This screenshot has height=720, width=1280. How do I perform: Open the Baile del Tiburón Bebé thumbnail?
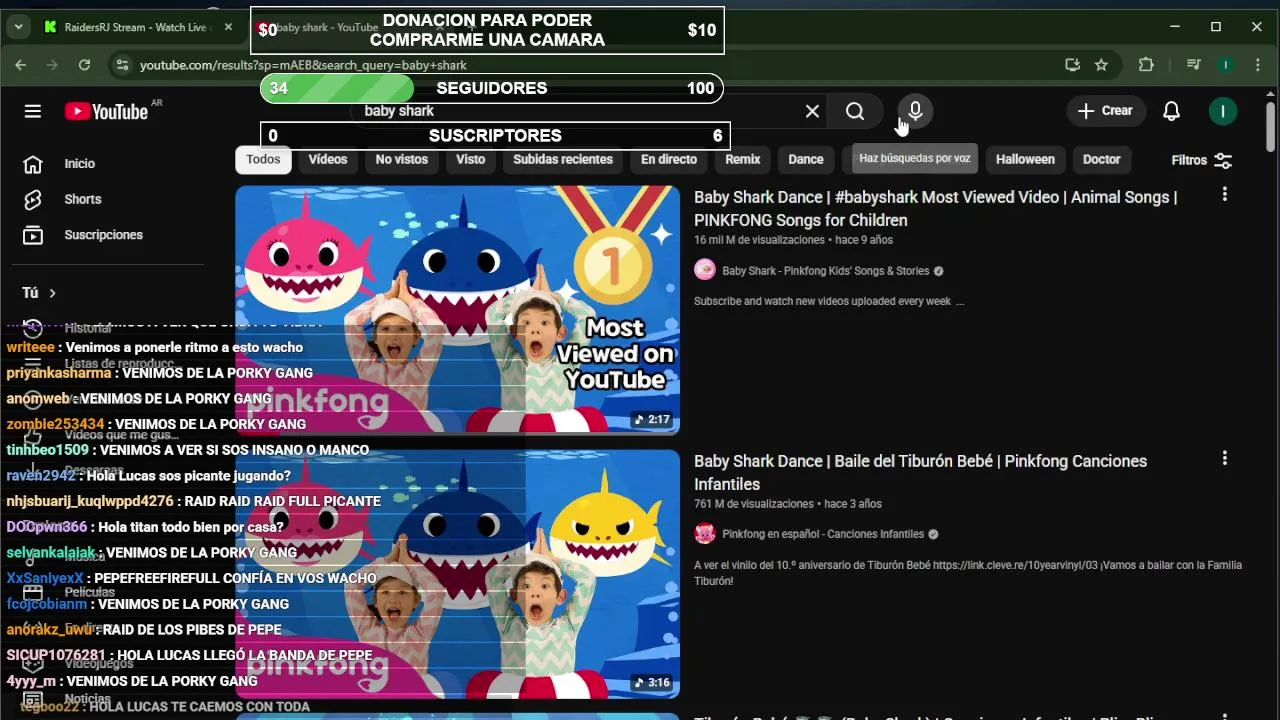[457, 574]
